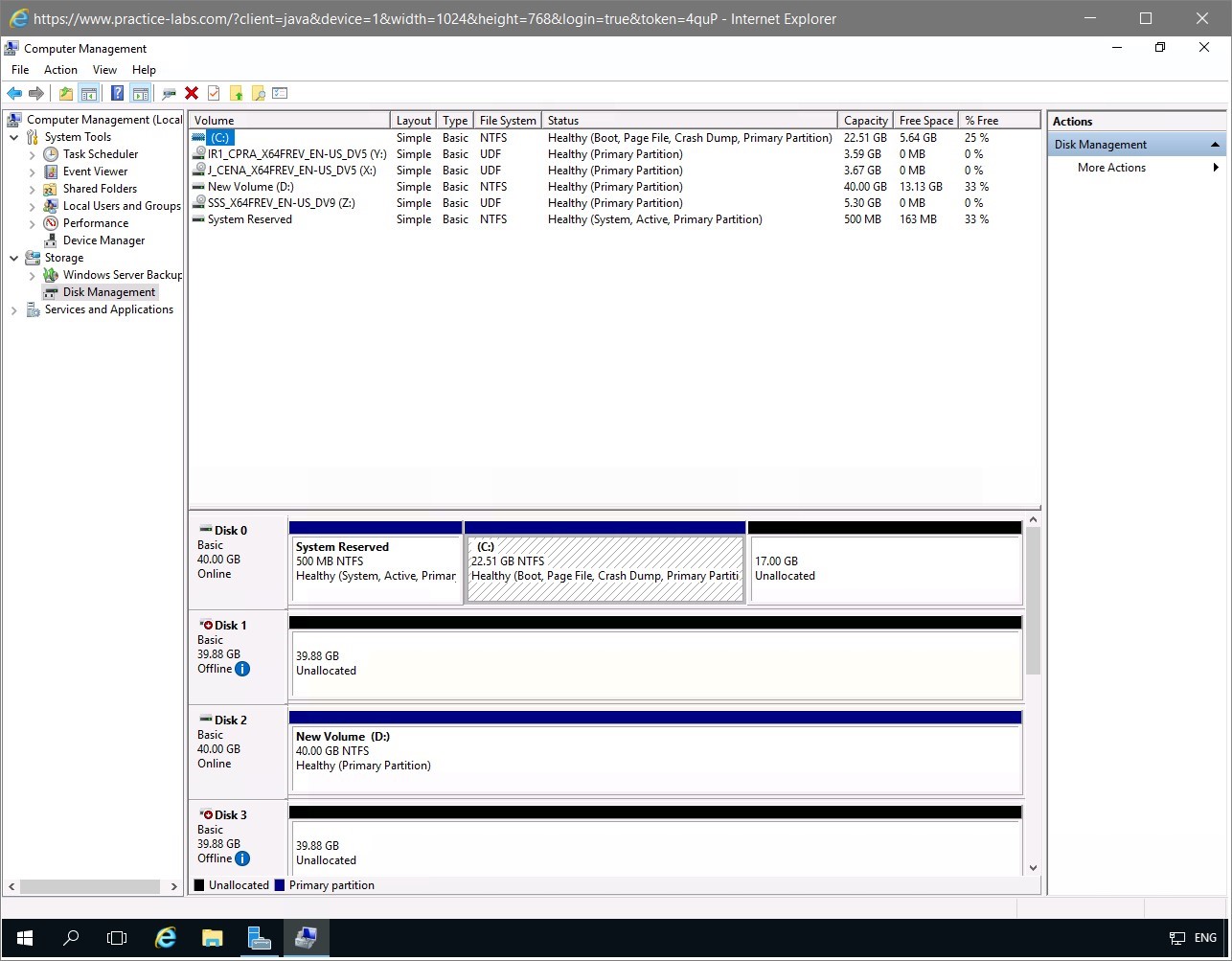The height and width of the screenshot is (961, 1232).
Task: Open the Action menu
Action: pos(60,70)
